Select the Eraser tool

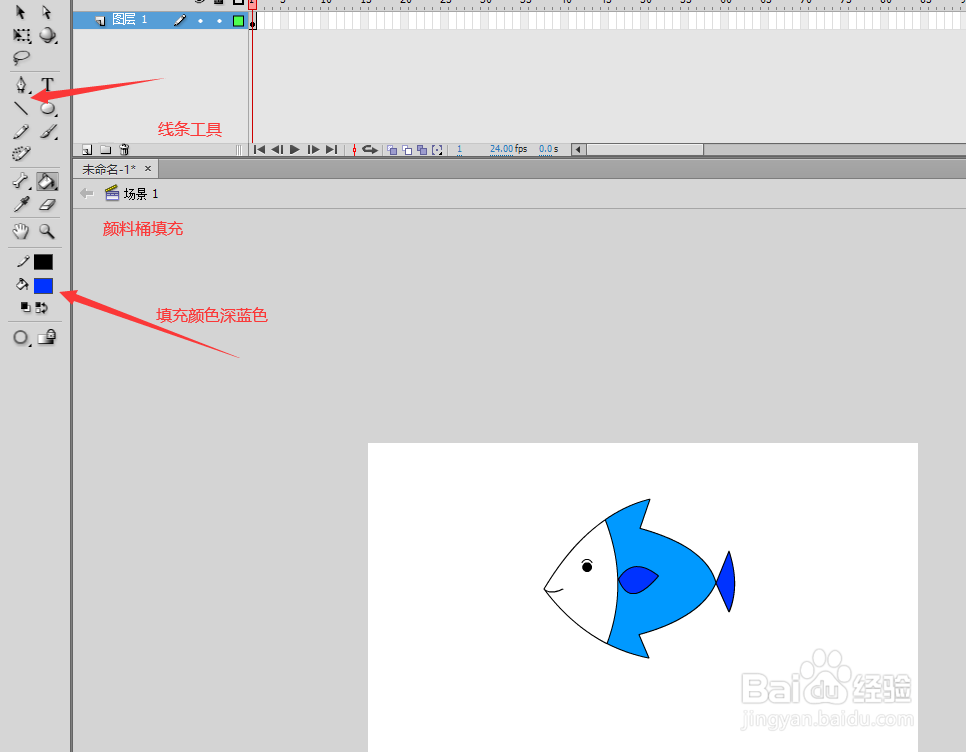tap(47, 203)
